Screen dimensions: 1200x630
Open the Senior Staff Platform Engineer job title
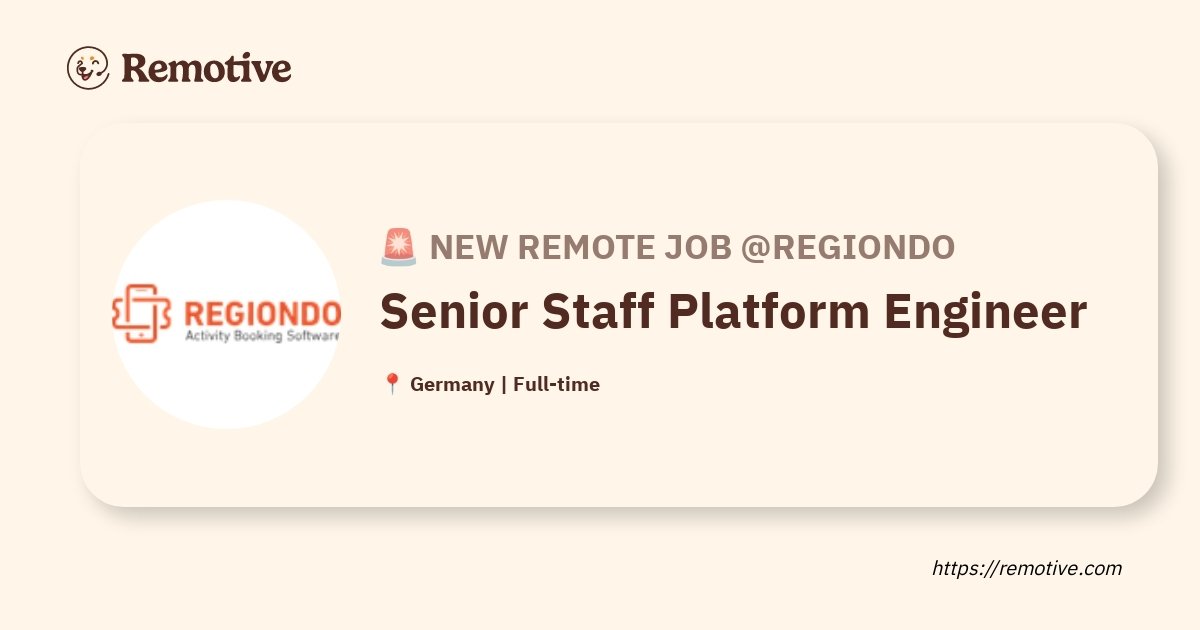(733, 313)
